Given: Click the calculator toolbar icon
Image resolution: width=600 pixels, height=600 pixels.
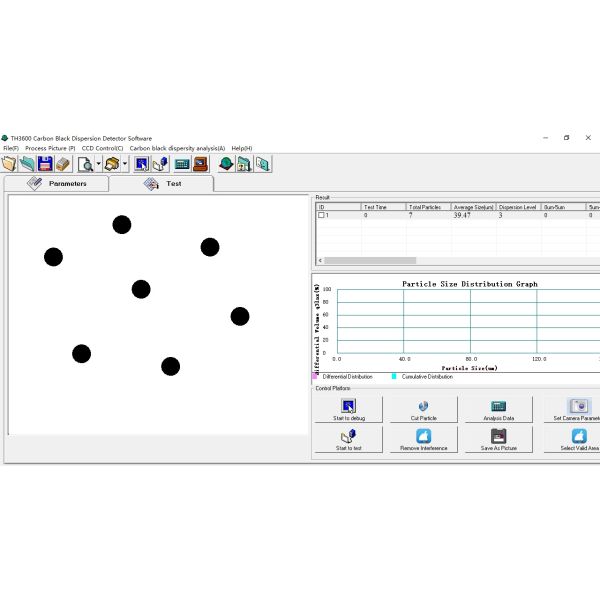Looking at the screenshot, I should (x=182, y=163).
